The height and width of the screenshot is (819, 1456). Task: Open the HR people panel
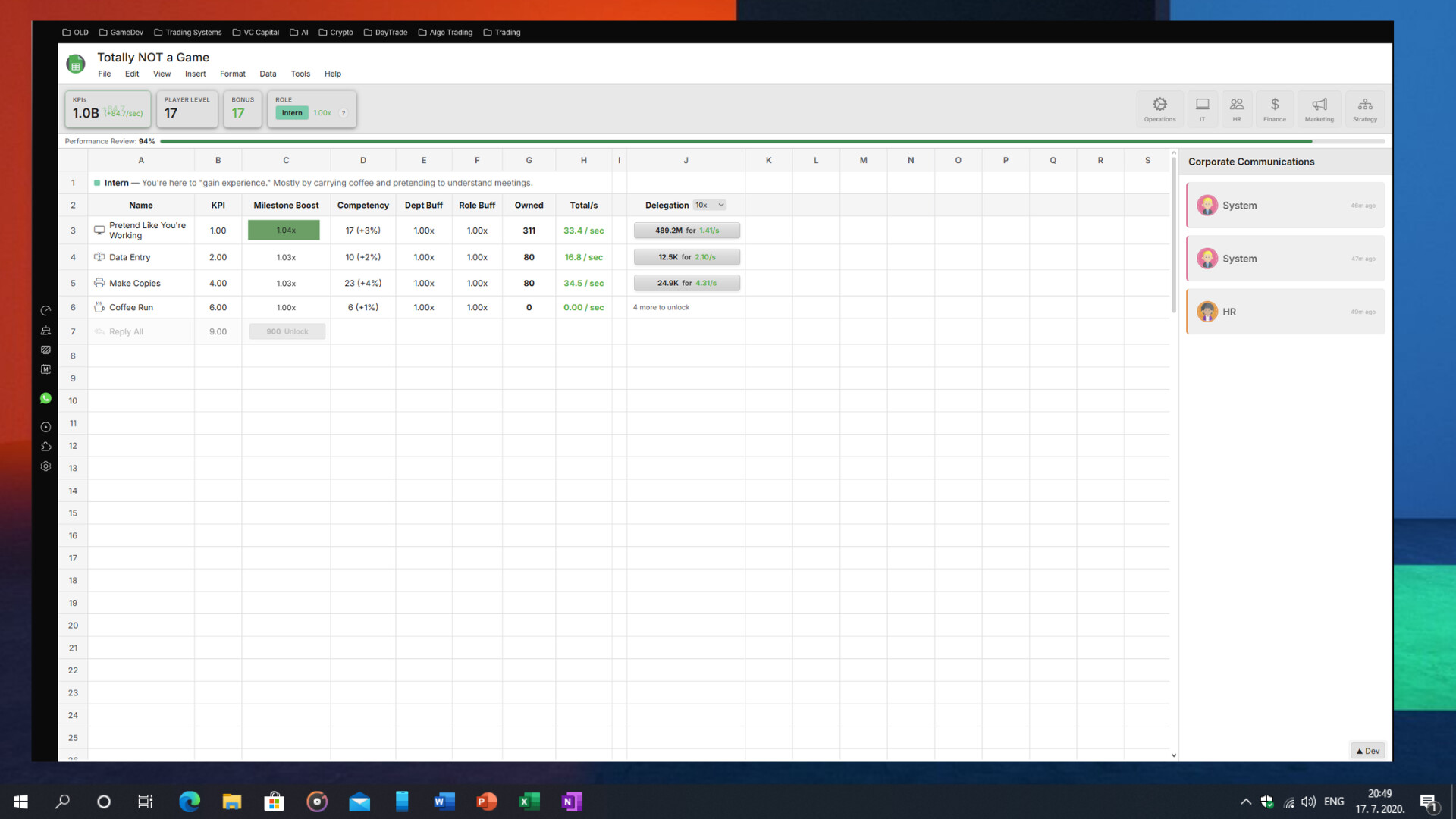point(1237,108)
